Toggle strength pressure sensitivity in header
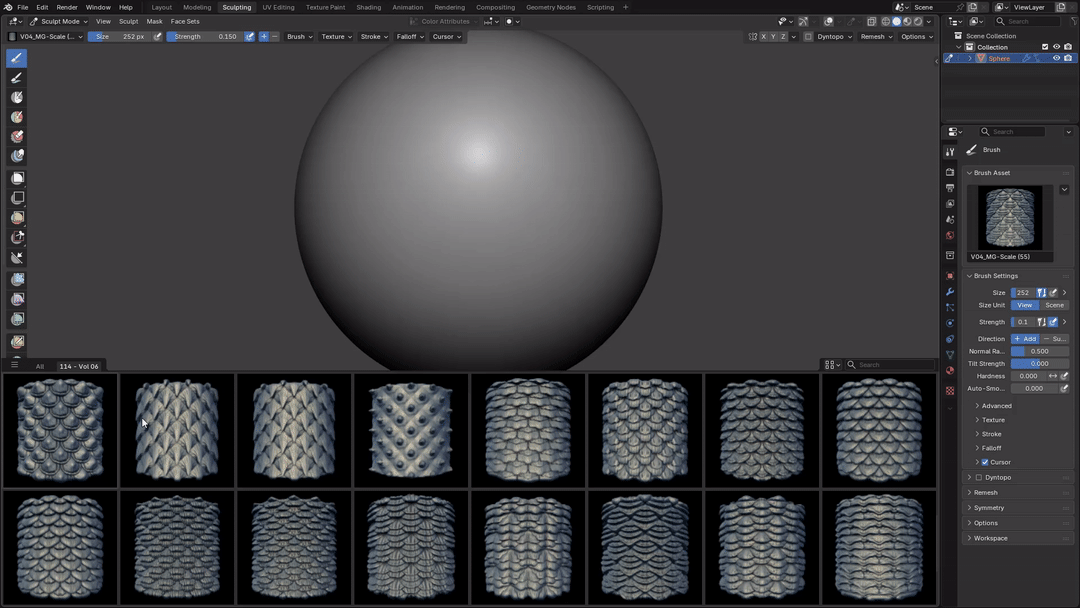1080x608 pixels. [x=249, y=36]
